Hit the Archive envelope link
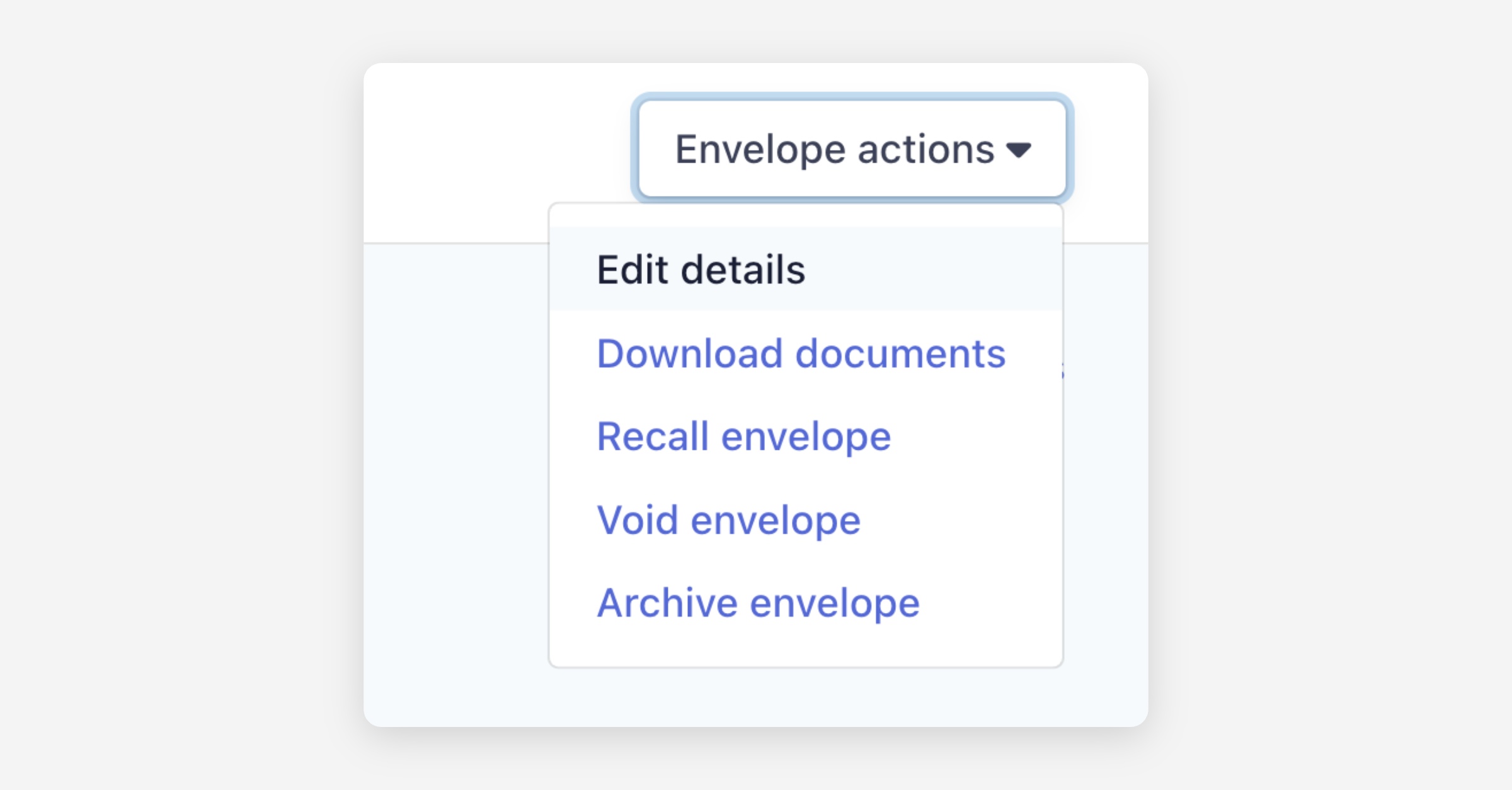The width and height of the screenshot is (1512, 790). click(x=758, y=604)
